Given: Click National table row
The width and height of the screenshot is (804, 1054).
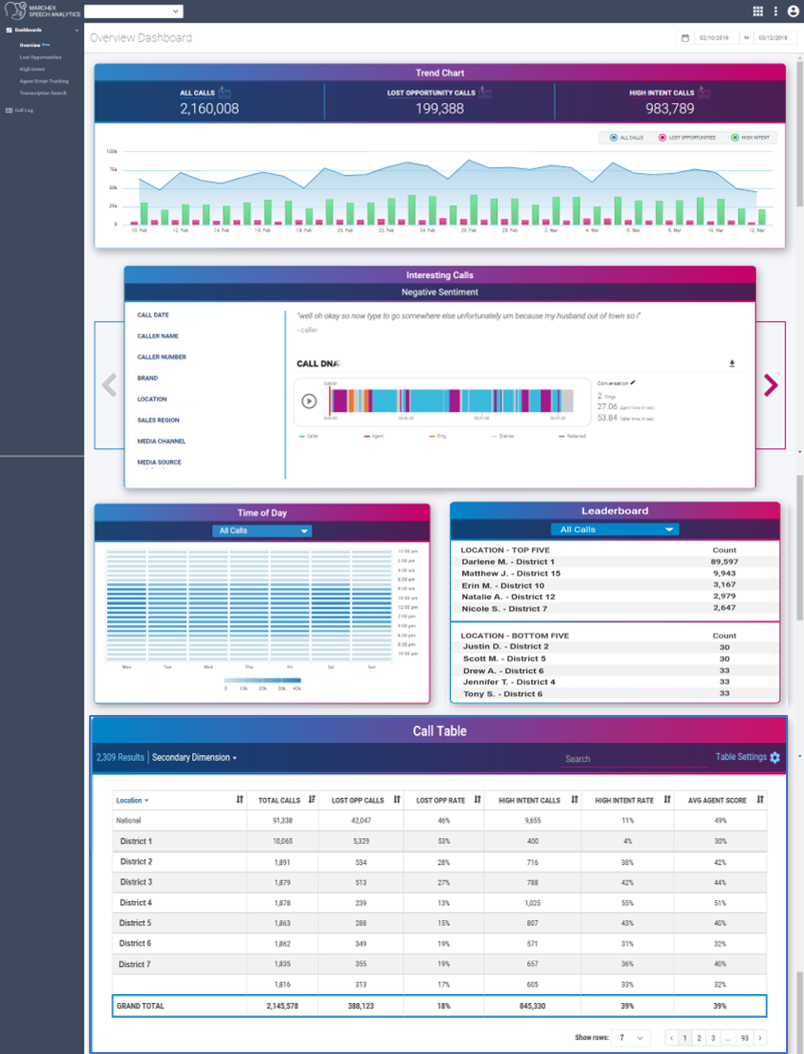Looking at the screenshot, I should (440, 820).
